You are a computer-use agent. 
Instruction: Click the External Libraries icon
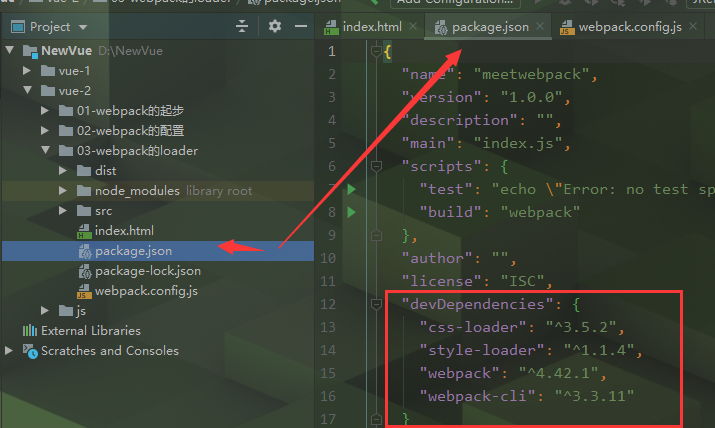tap(30, 330)
